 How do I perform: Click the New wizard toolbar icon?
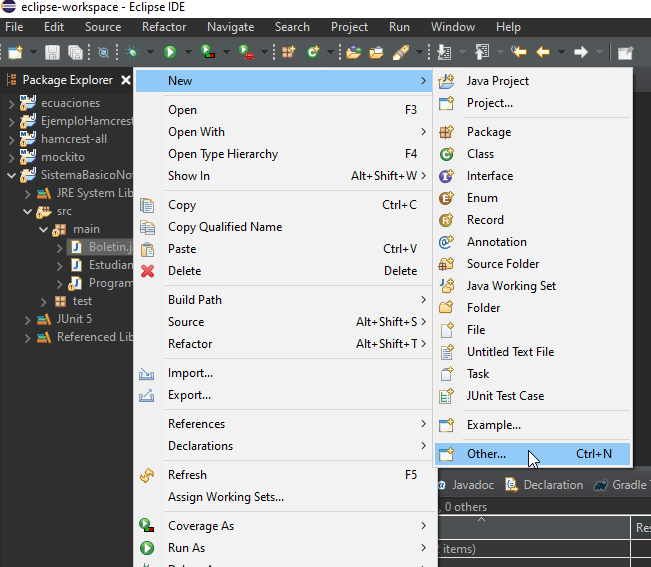coord(15,52)
